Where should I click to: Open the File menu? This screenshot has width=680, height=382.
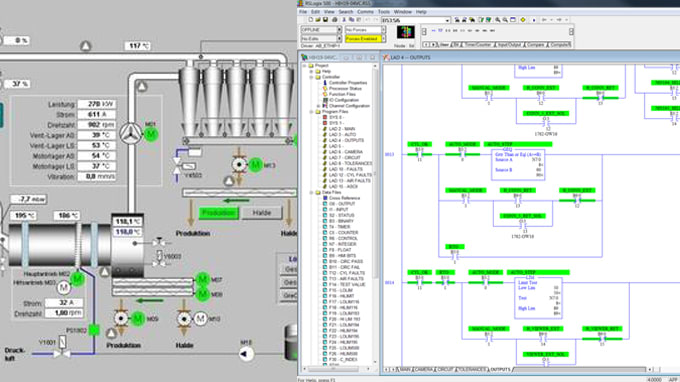point(303,12)
